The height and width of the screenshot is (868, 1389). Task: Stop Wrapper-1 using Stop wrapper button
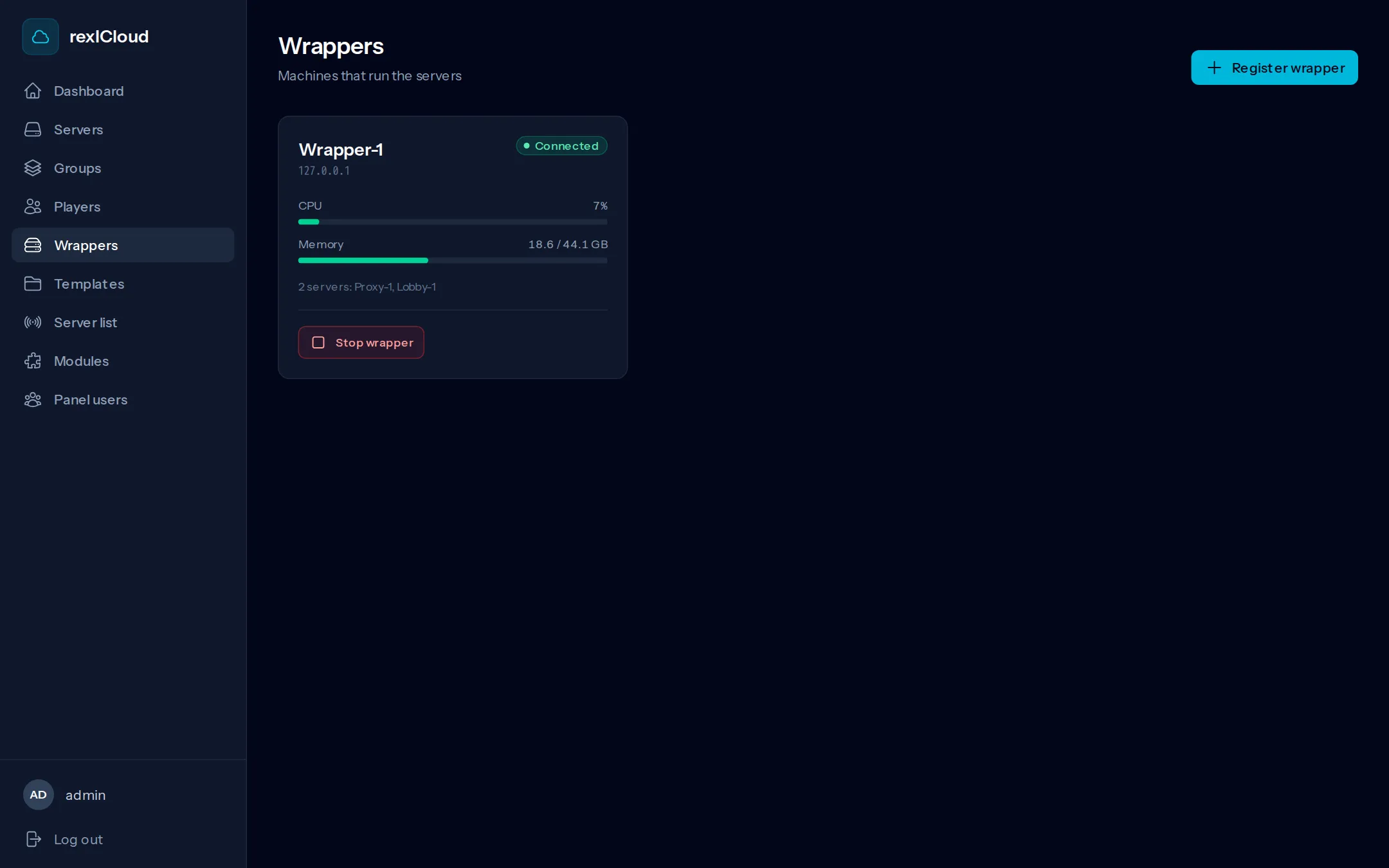point(361,343)
